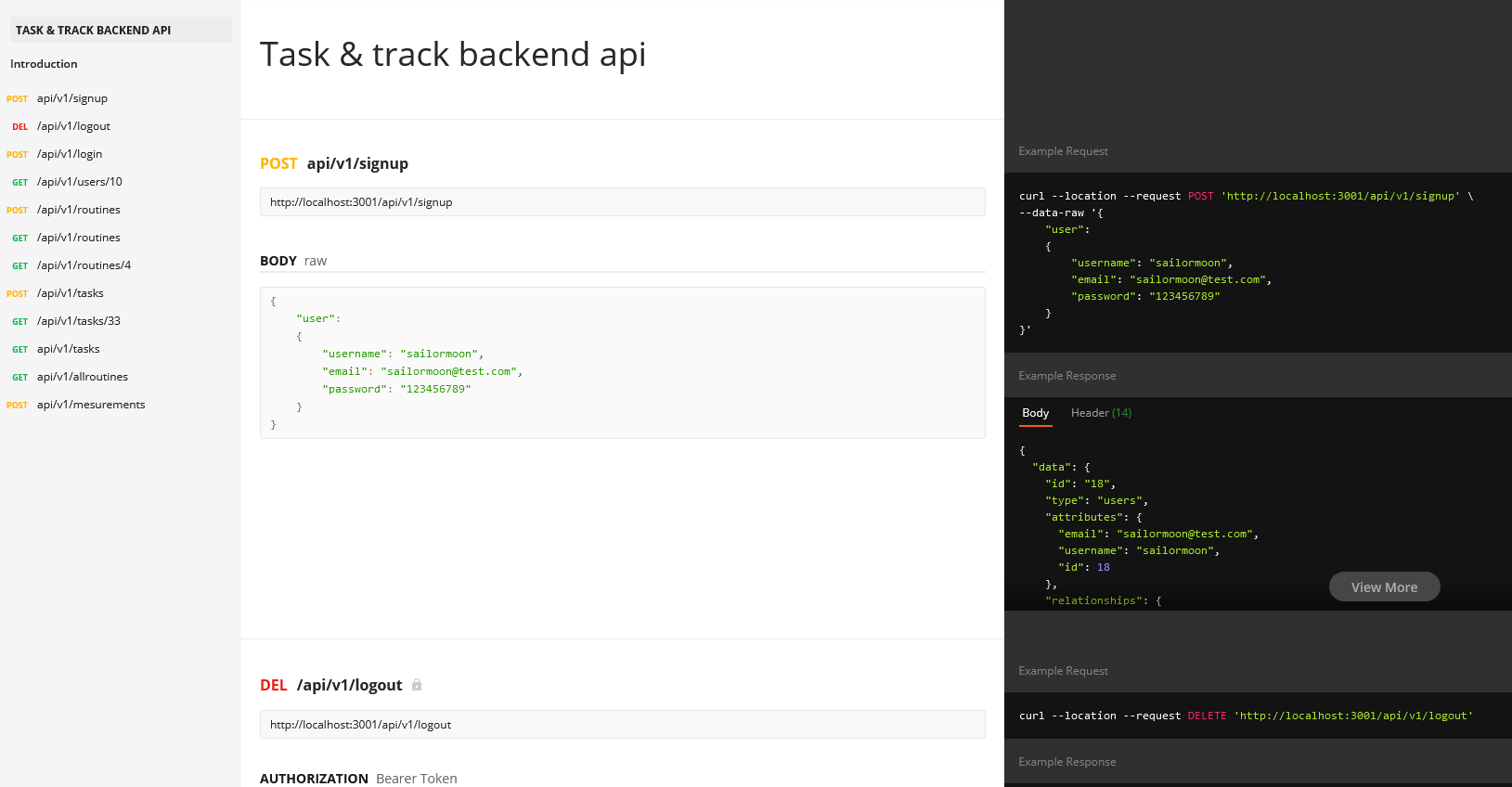This screenshot has height=787, width=1512.
Task: Click the lock icon beside /api/v1/logout heading
Action: (x=417, y=685)
